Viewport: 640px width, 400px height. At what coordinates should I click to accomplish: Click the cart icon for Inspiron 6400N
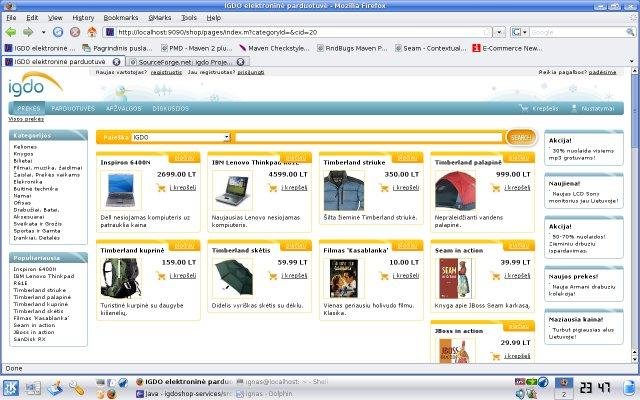161,188
